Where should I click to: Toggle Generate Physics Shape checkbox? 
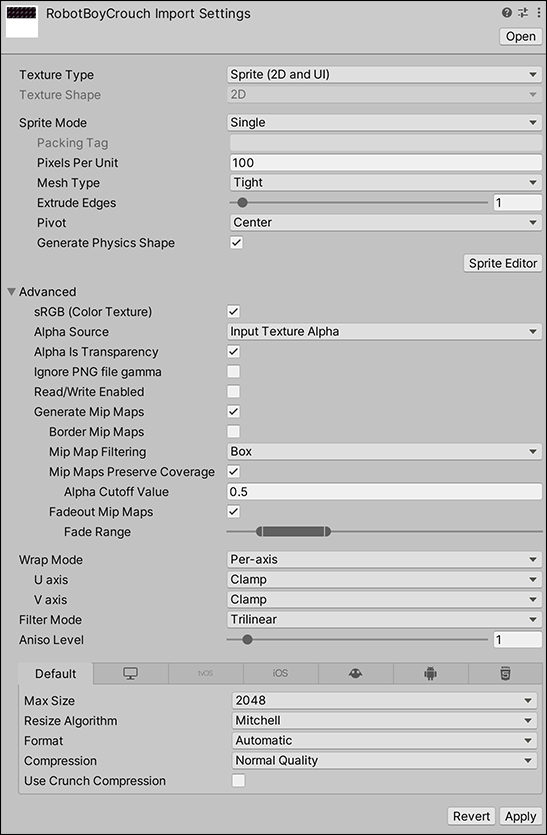[236, 243]
